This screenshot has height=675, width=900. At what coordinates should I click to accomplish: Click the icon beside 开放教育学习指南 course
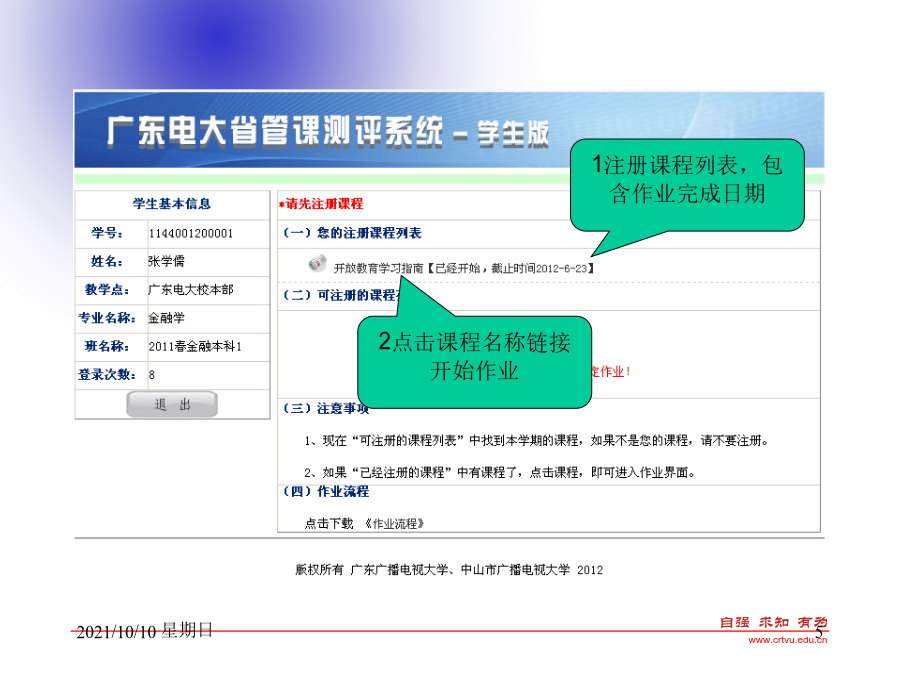click(x=317, y=263)
